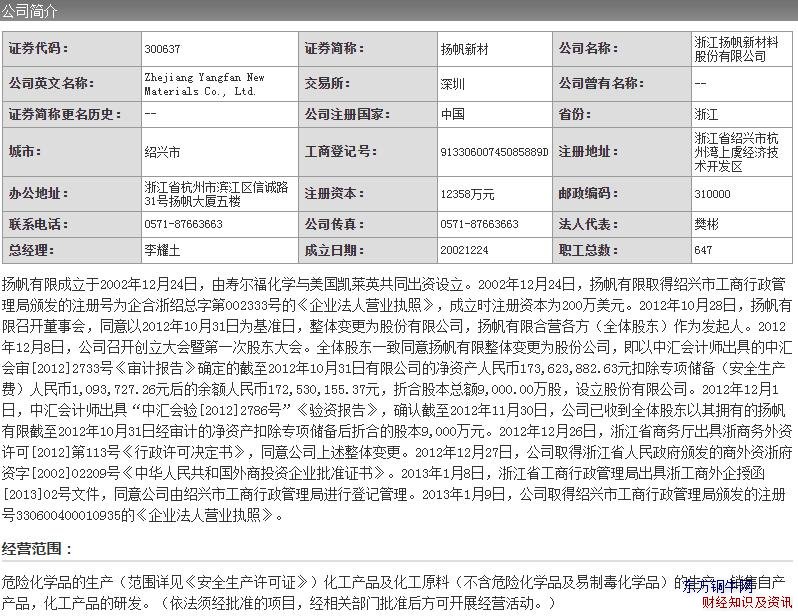This screenshot has height=616, width=798.
Task: Select registered address 浙江省绍兴市杭州湾上虞经济技术开发区
Action: tap(736, 152)
